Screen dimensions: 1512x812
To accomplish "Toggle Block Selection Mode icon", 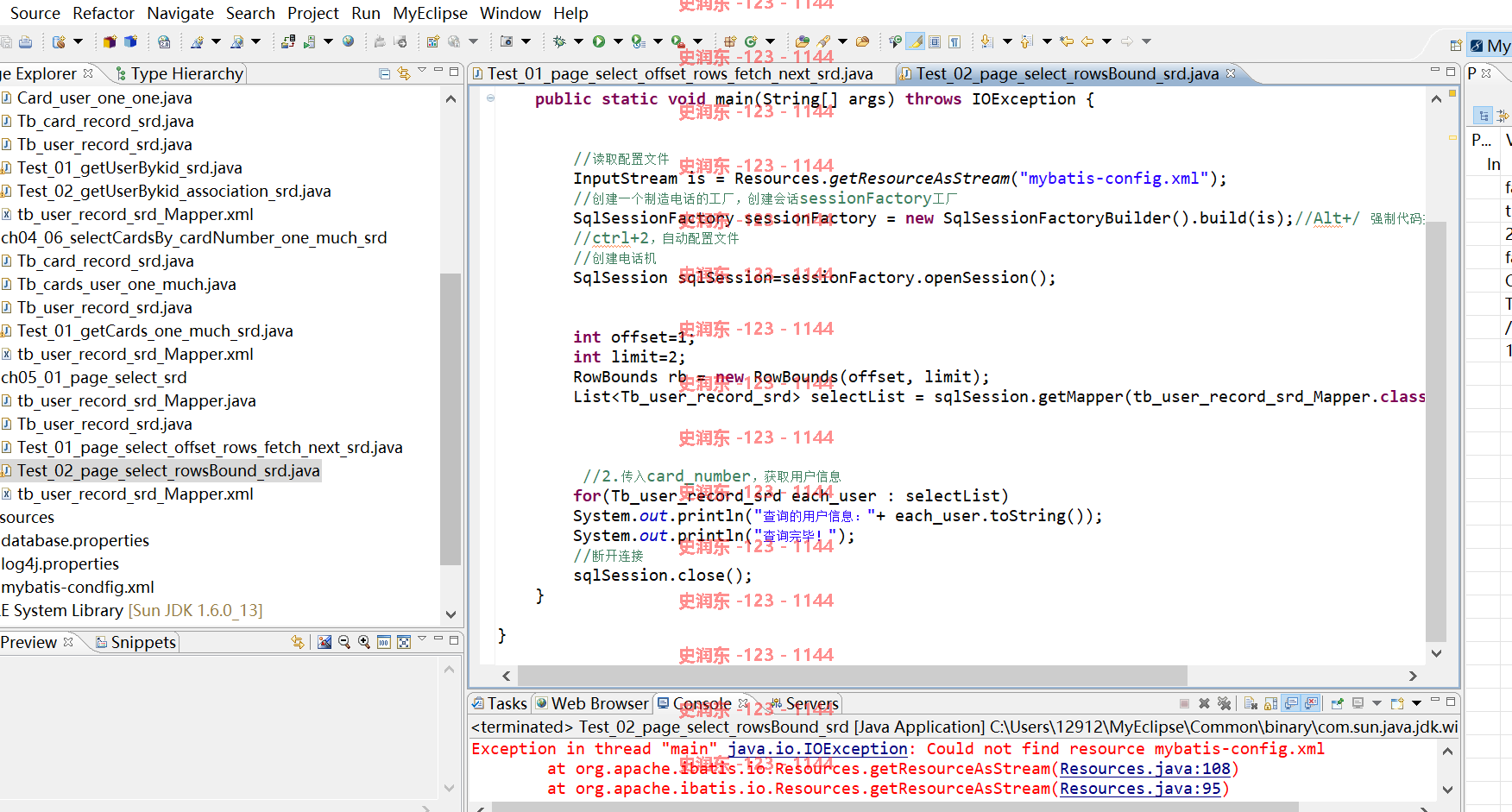I will (x=935, y=41).
